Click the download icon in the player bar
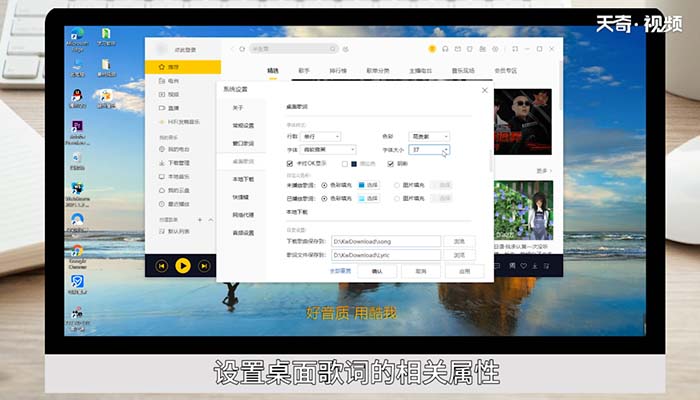This screenshot has width=700, height=400. tap(535, 266)
